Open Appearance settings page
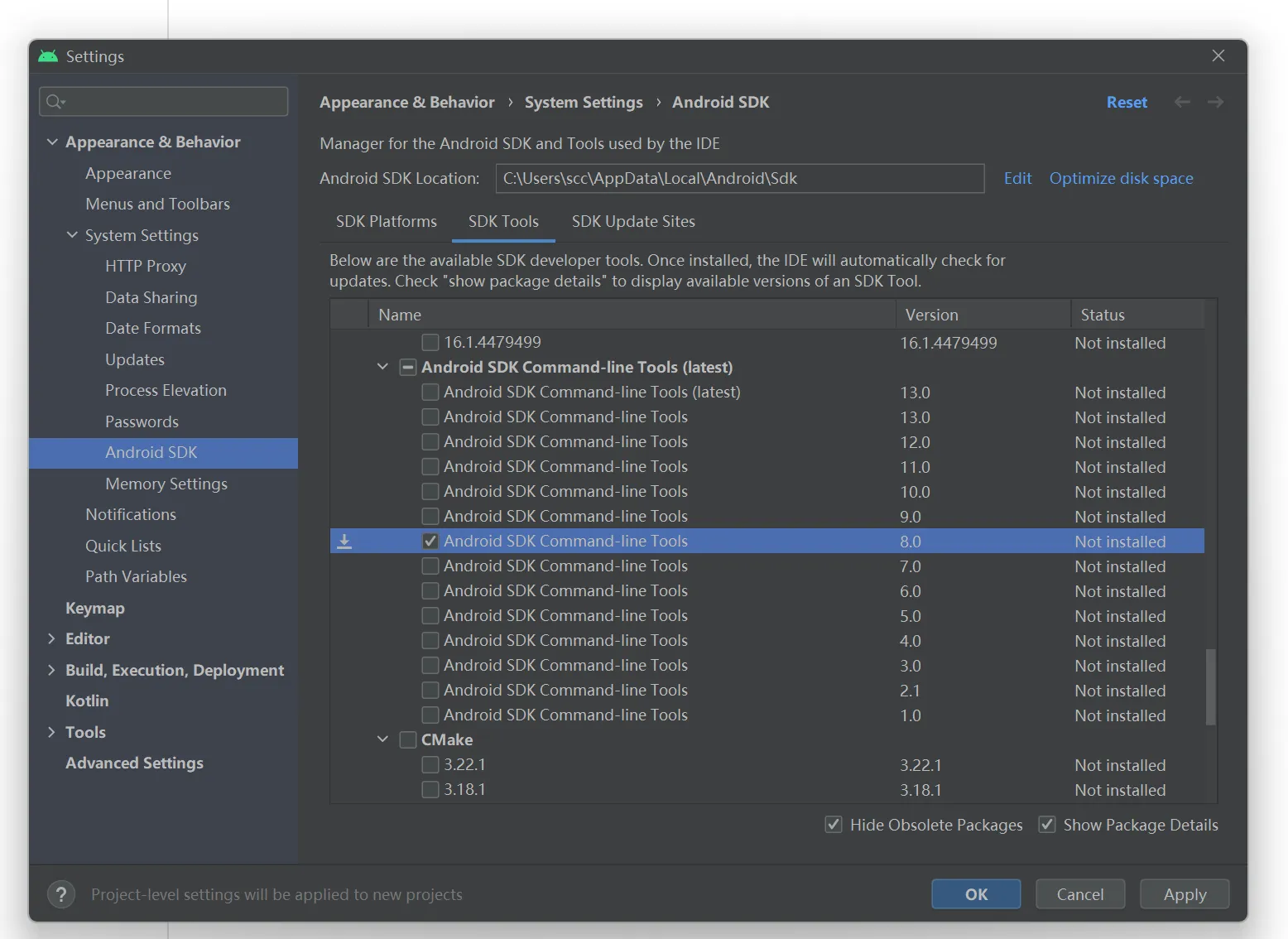The width and height of the screenshot is (1288, 939). (128, 173)
